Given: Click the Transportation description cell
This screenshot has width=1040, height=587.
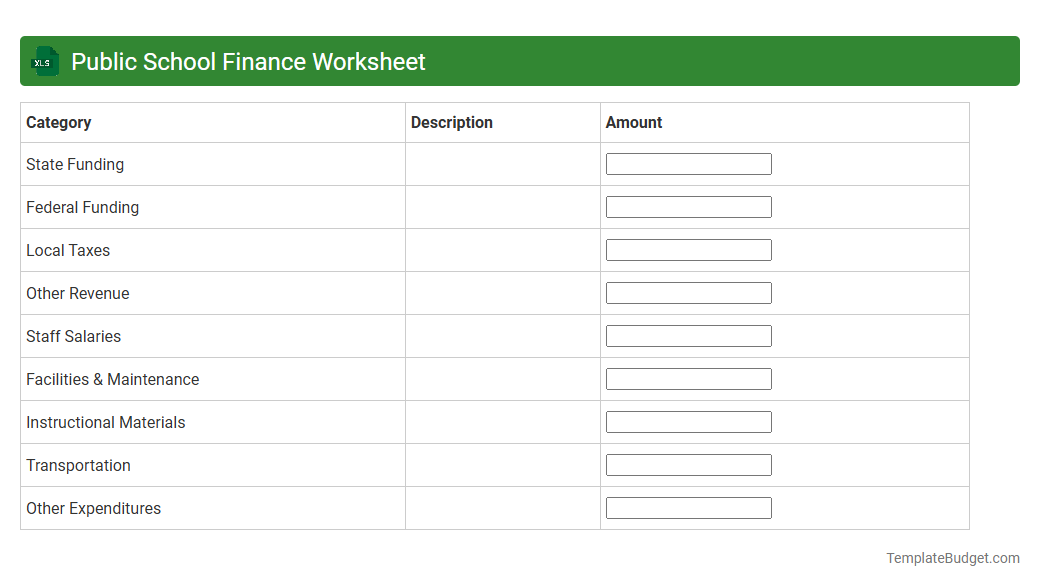Looking at the screenshot, I should pos(502,464).
